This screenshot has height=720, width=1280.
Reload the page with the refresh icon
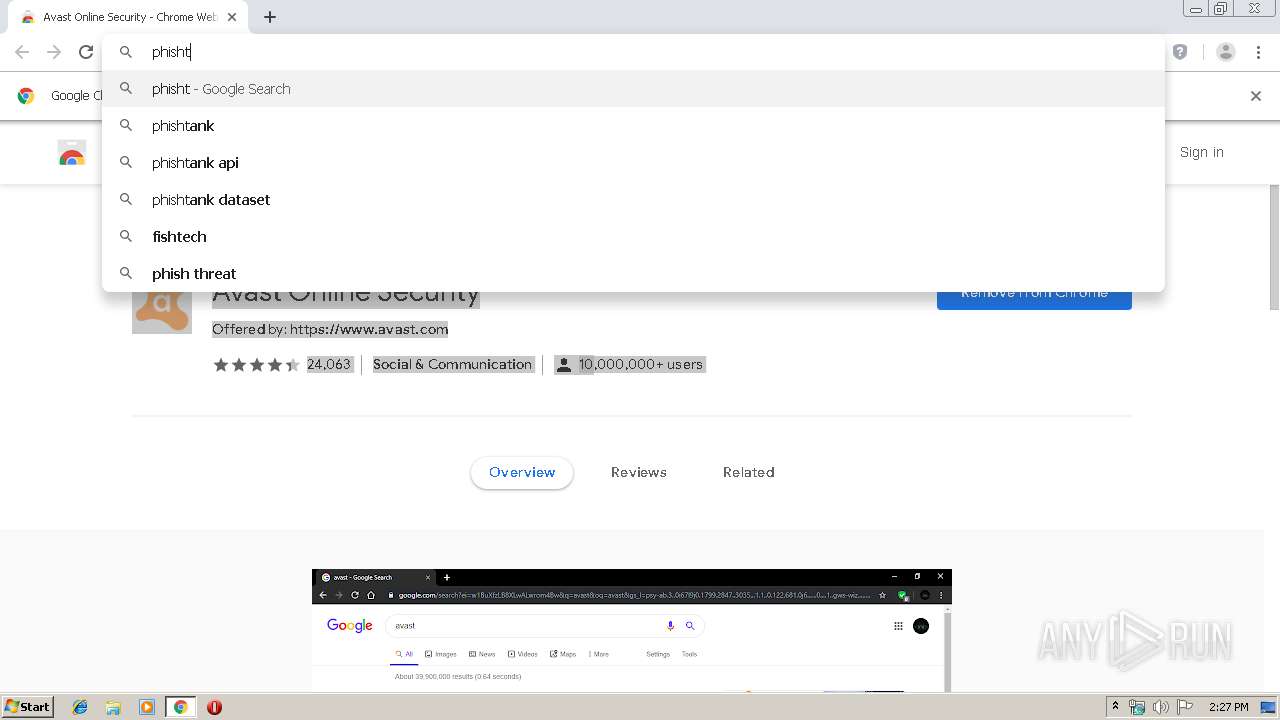pyautogui.click(x=86, y=52)
